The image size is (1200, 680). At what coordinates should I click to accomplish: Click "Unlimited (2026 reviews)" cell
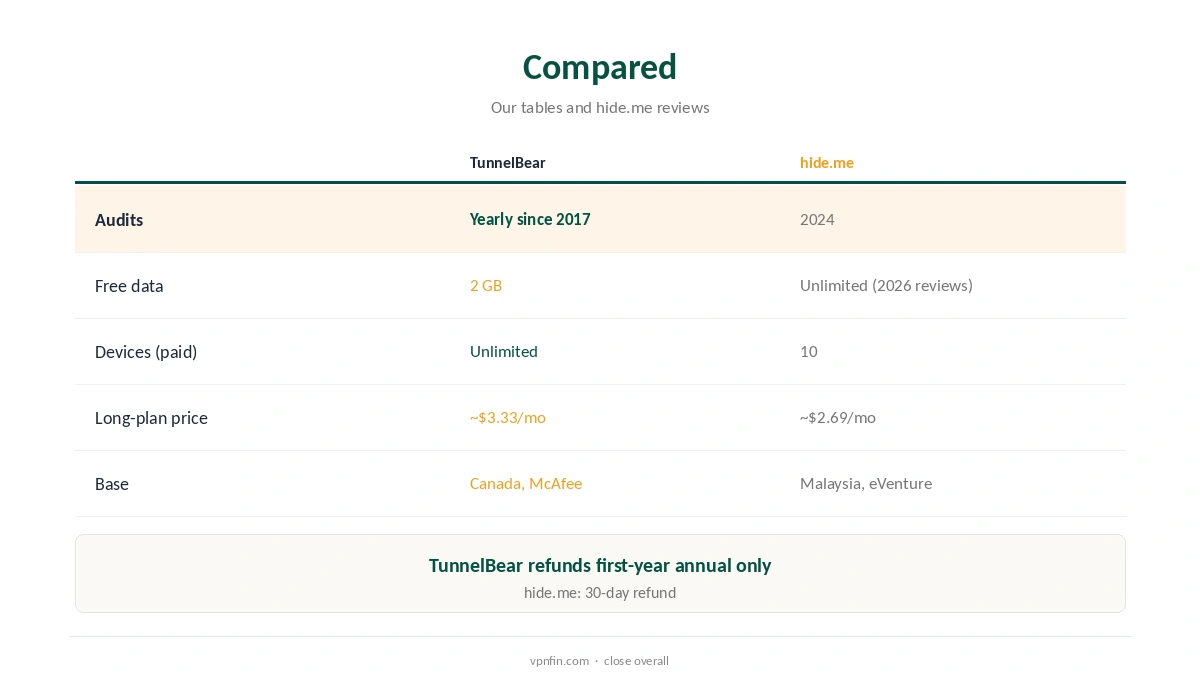point(886,285)
